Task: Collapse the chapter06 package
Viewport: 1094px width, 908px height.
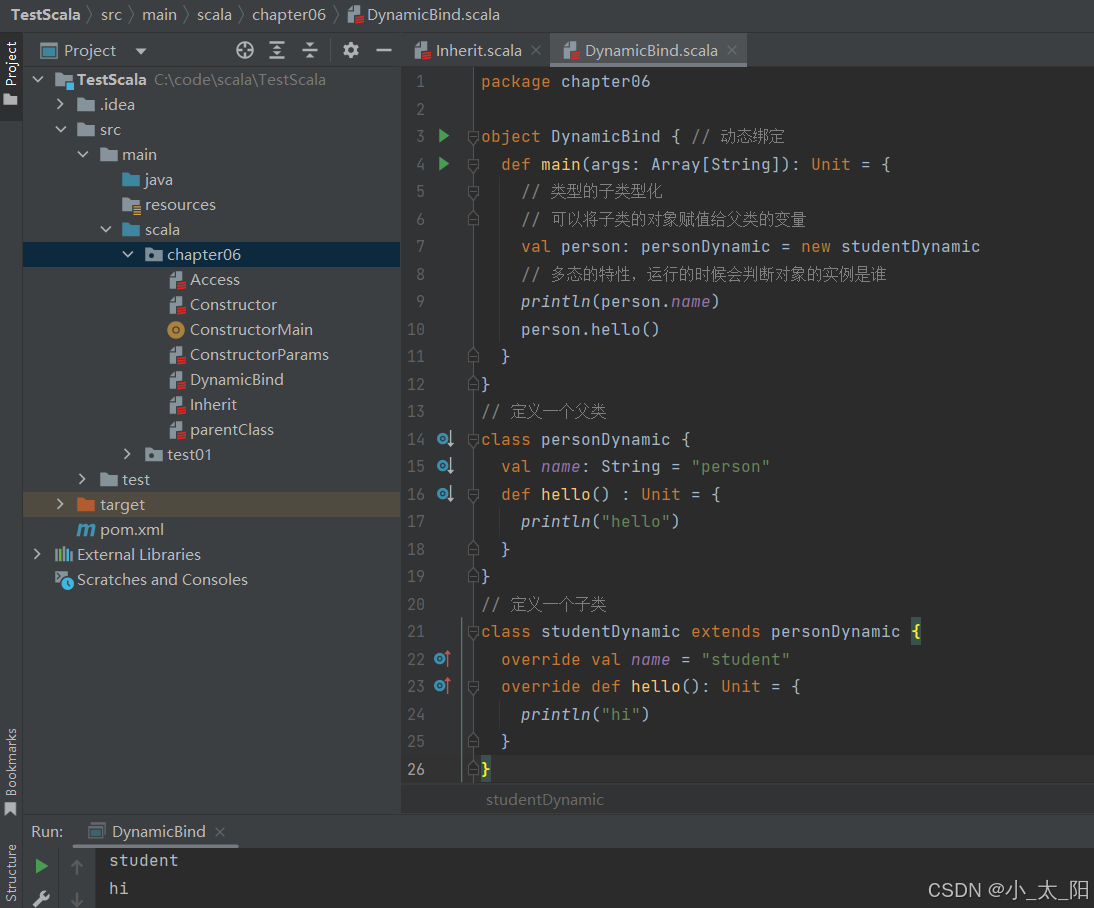Action: coord(128,255)
